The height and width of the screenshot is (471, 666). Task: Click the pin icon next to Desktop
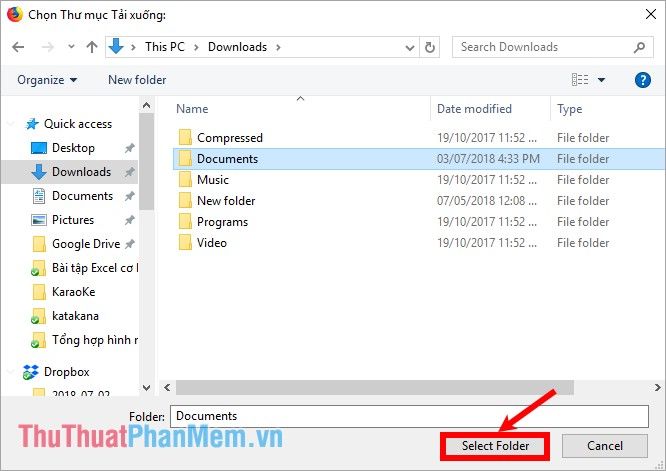pos(130,148)
